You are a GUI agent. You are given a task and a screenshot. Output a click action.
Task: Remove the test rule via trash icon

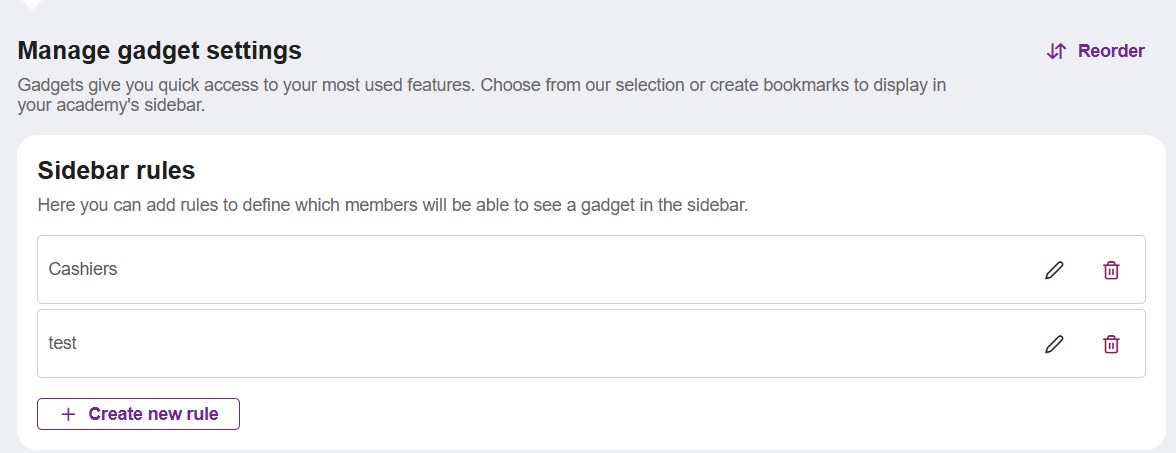pos(1111,344)
